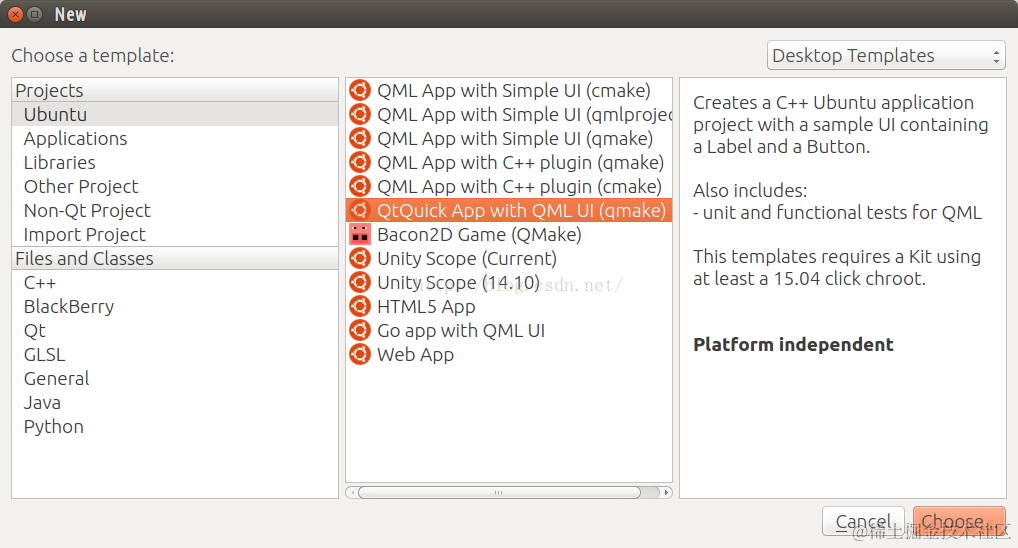The width and height of the screenshot is (1018, 548).
Task: Select QML App with Simple UI (cmake) template
Action: click(509, 90)
